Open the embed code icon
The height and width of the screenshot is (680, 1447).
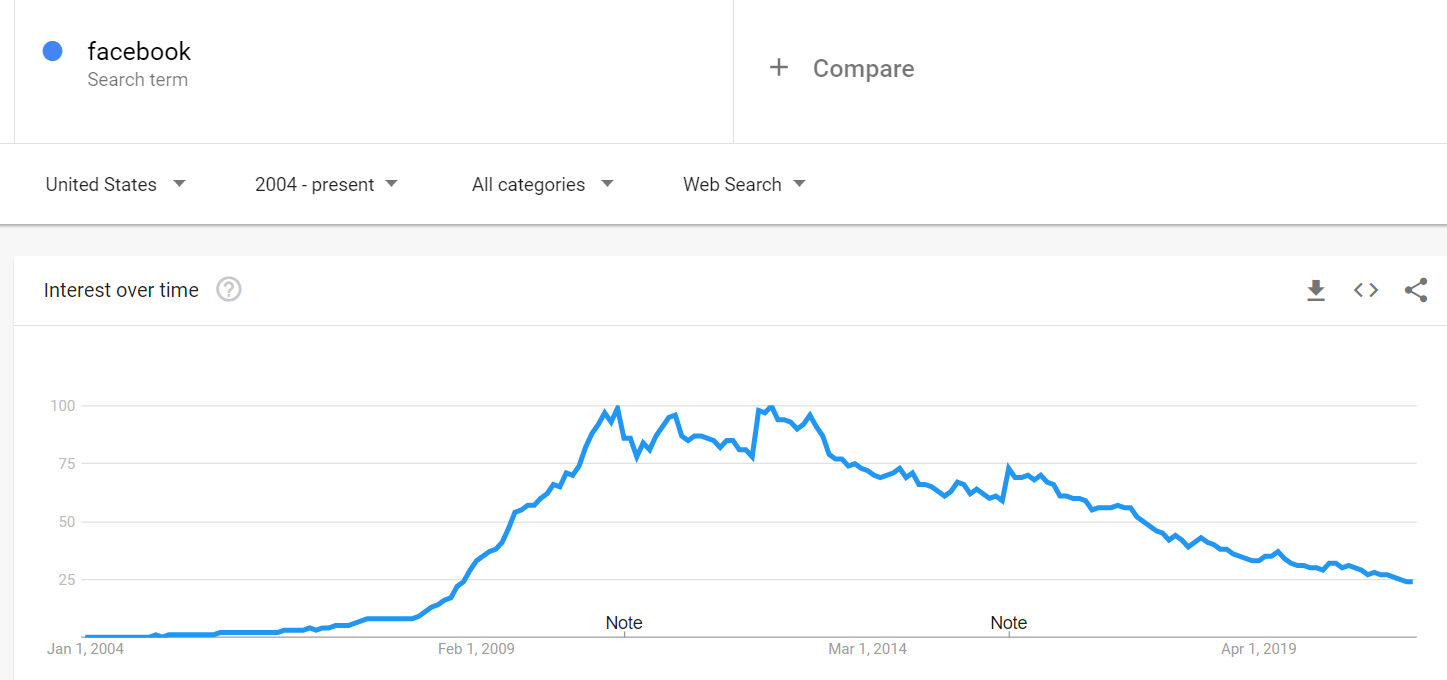coord(1366,290)
